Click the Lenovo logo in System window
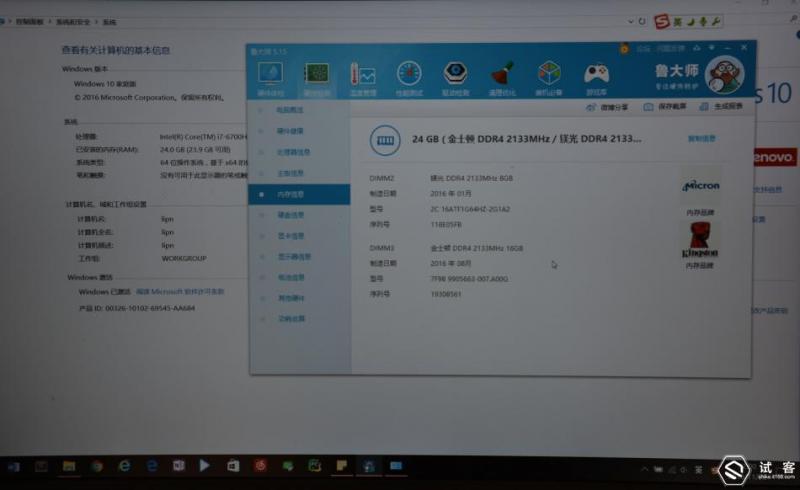 click(774, 158)
